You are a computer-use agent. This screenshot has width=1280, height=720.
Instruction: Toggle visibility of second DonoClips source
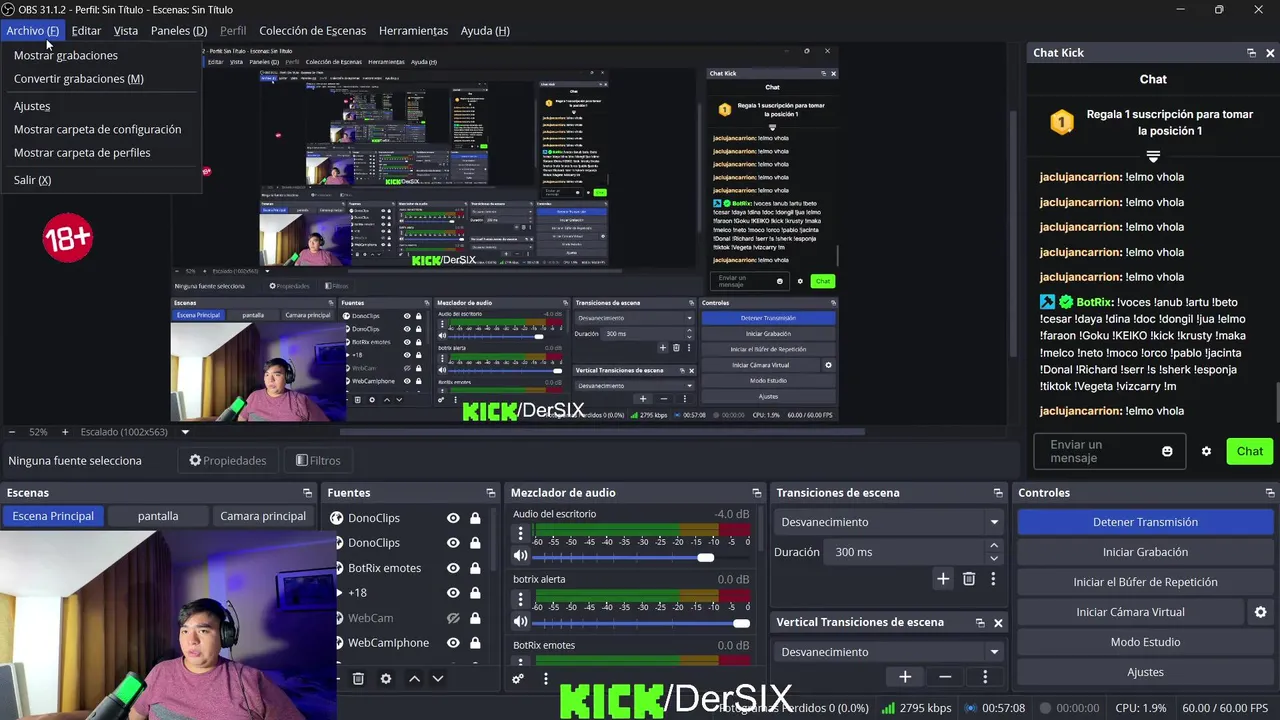pyautogui.click(x=453, y=543)
